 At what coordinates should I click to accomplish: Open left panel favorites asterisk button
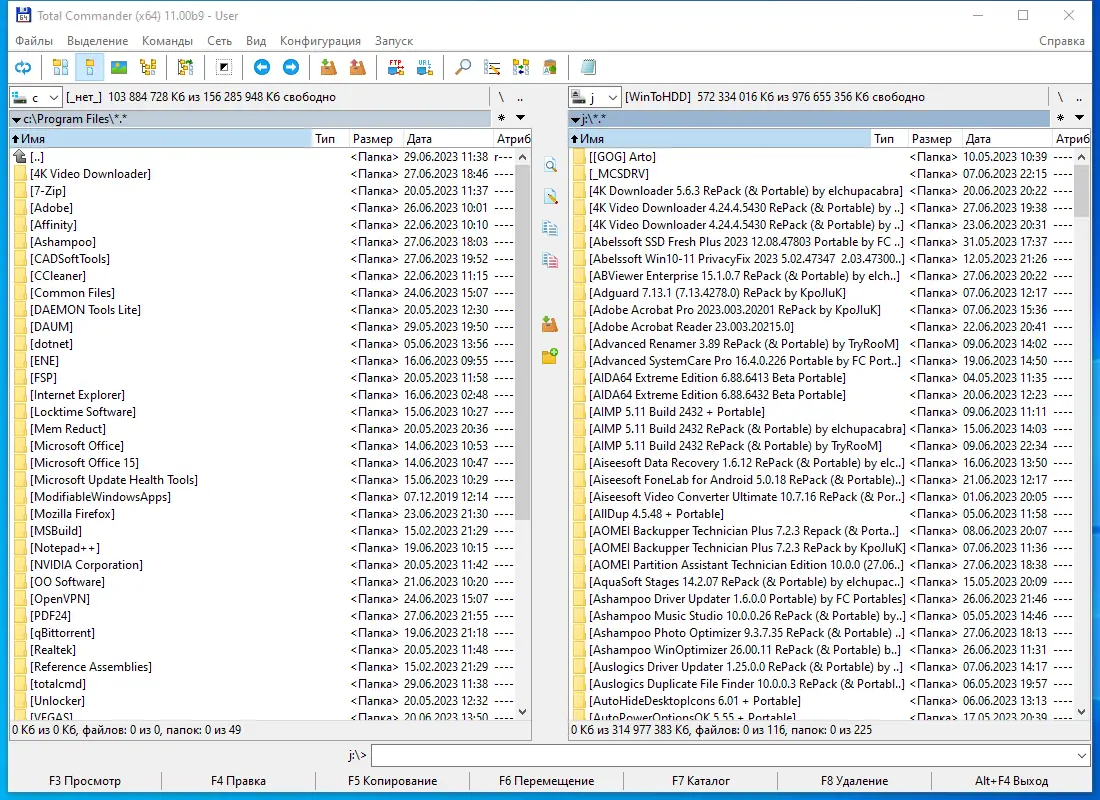coord(502,118)
